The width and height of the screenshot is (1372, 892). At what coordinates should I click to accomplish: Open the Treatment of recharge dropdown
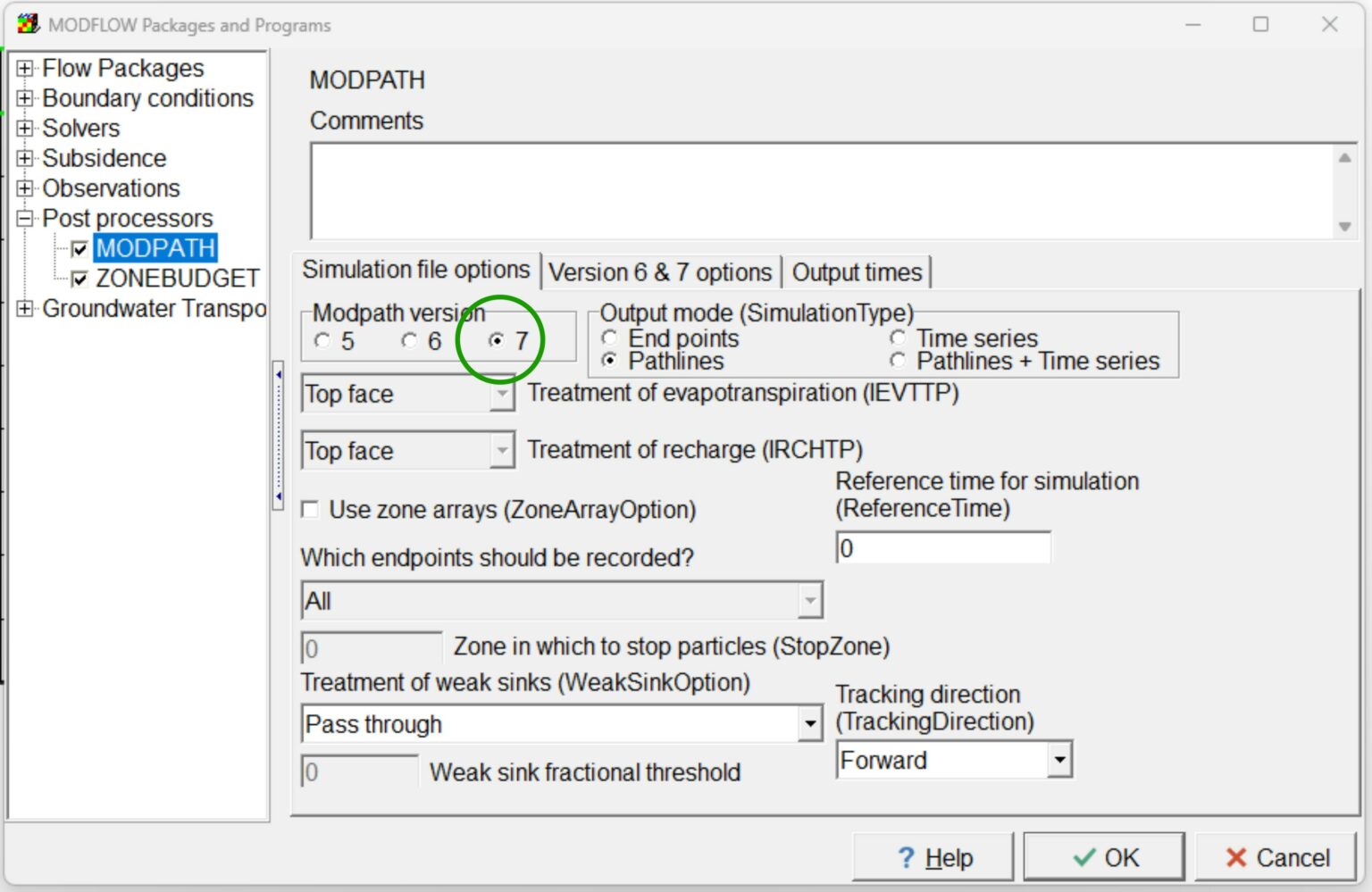click(501, 450)
